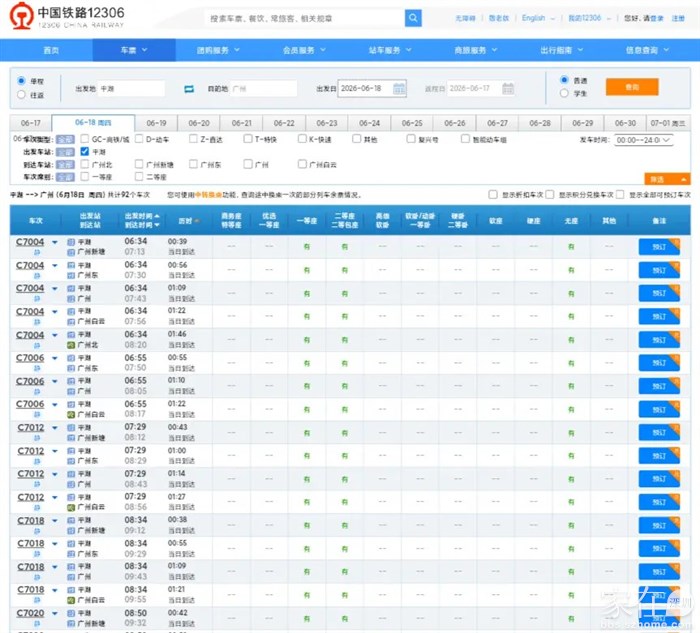Click departure station icon in C7004 07:13 row
The height and width of the screenshot is (633, 700).
click(71, 242)
